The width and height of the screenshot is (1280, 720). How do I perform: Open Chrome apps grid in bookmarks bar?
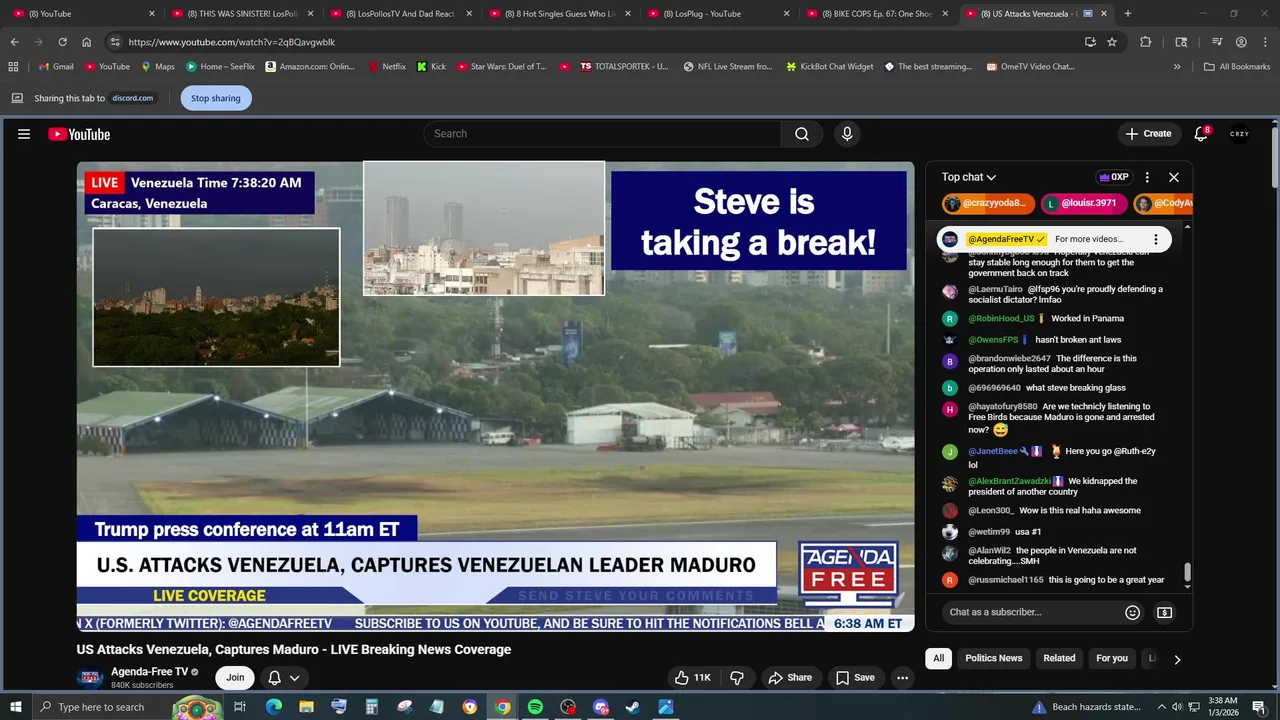coord(13,67)
